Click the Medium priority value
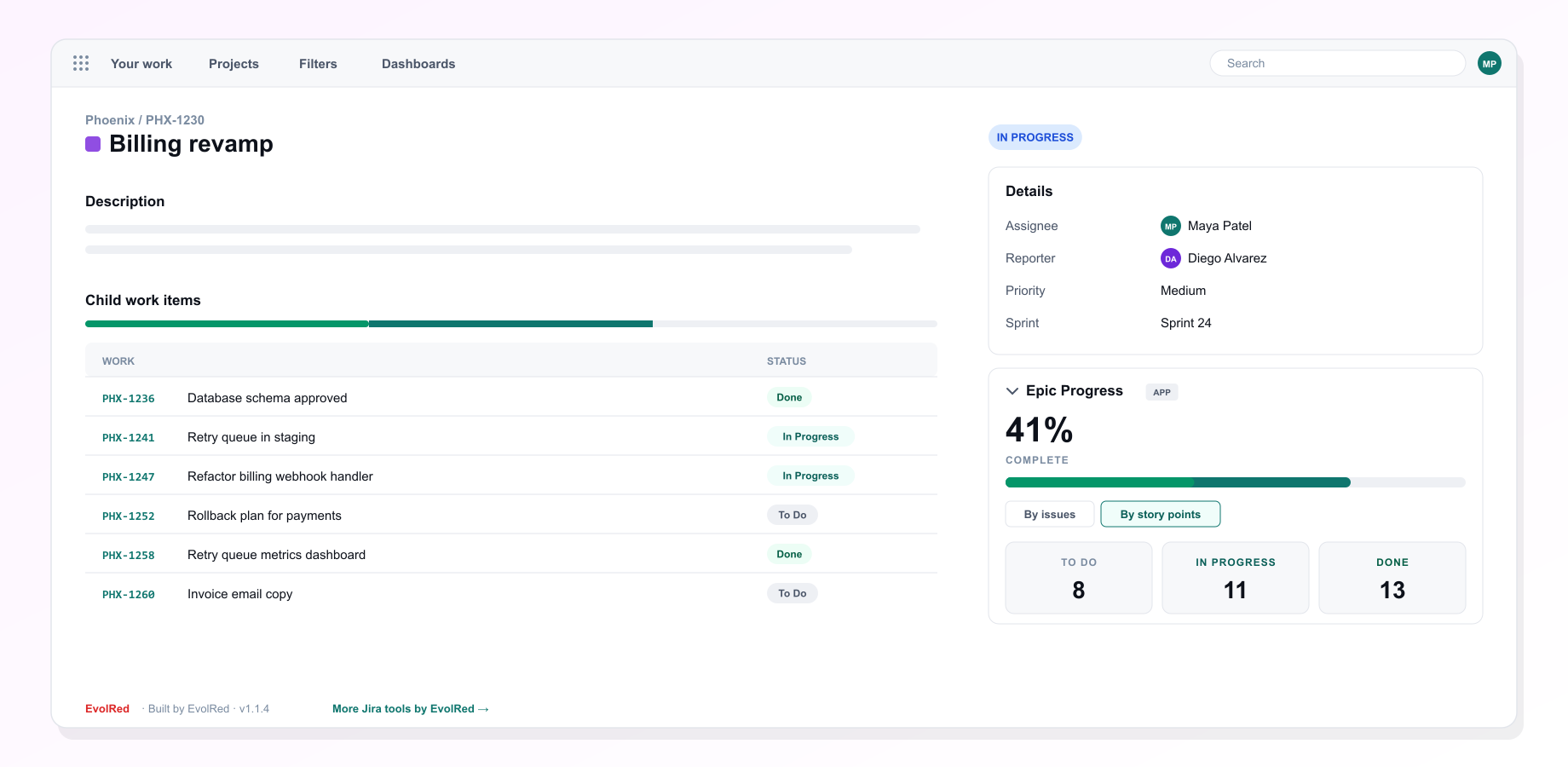Image resolution: width=1568 pixels, height=767 pixels. (x=1183, y=291)
